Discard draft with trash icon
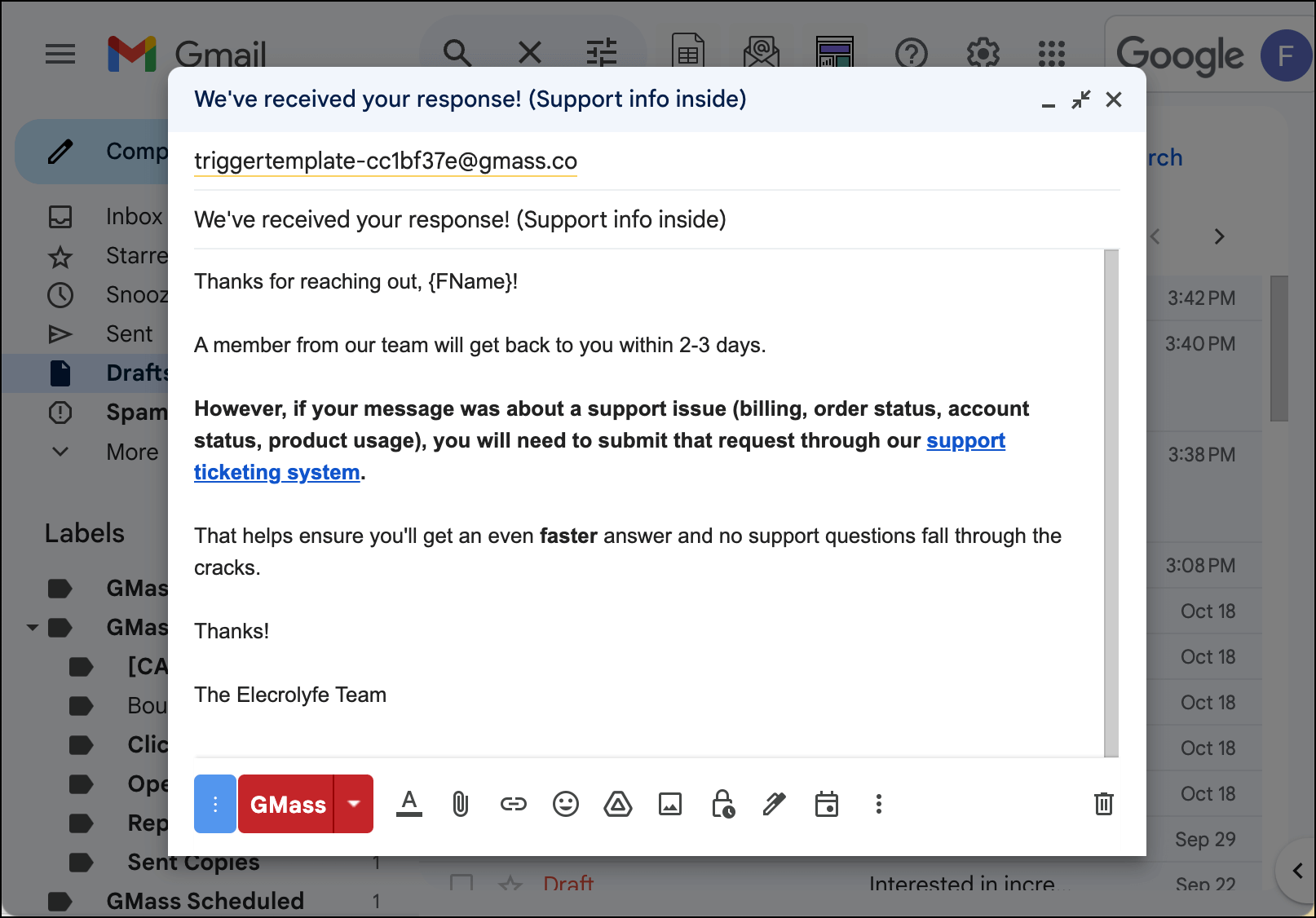The image size is (1316, 918). coord(1104,804)
